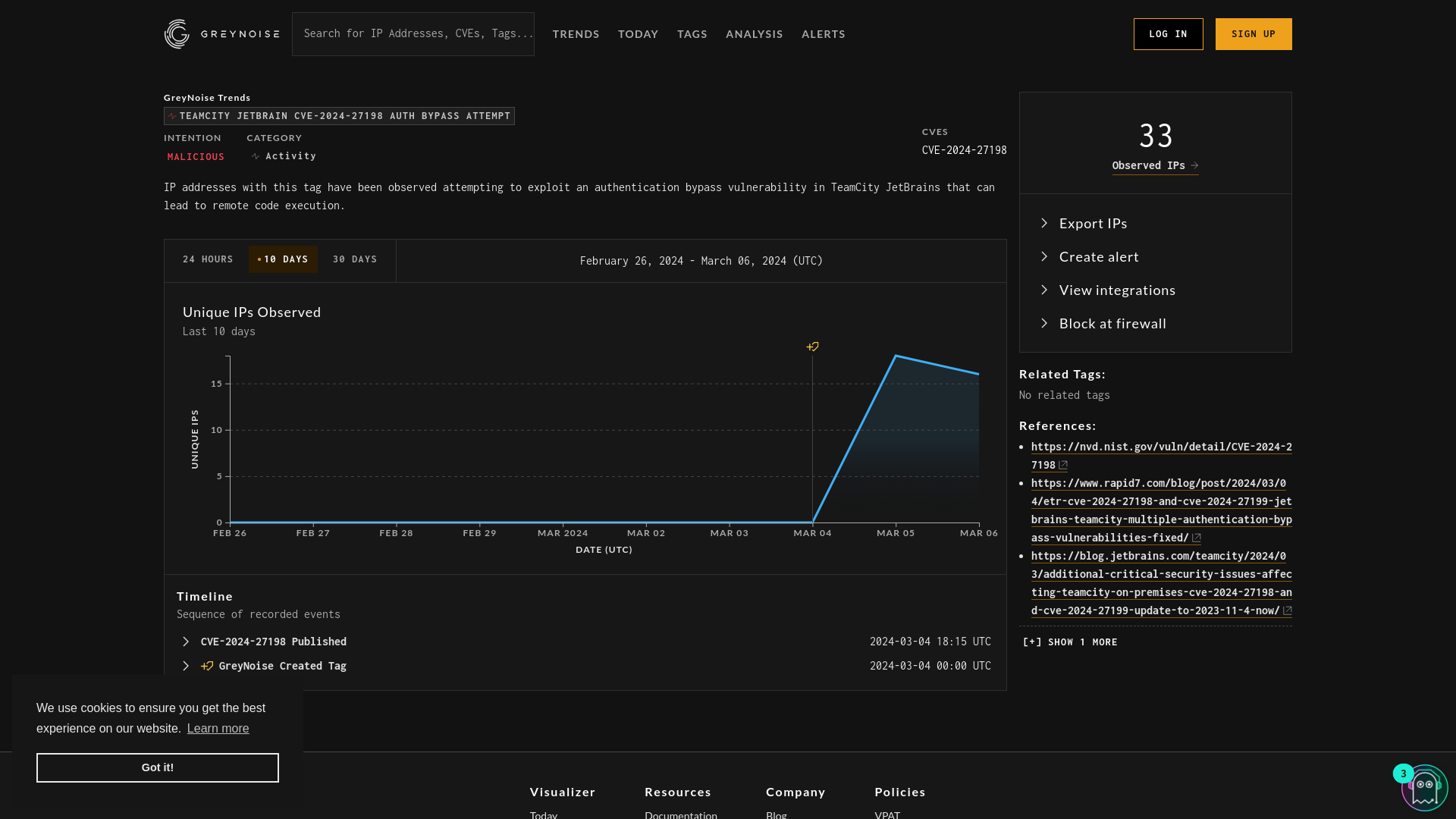Select the 30 DAYS time range

[x=355, y=259]
